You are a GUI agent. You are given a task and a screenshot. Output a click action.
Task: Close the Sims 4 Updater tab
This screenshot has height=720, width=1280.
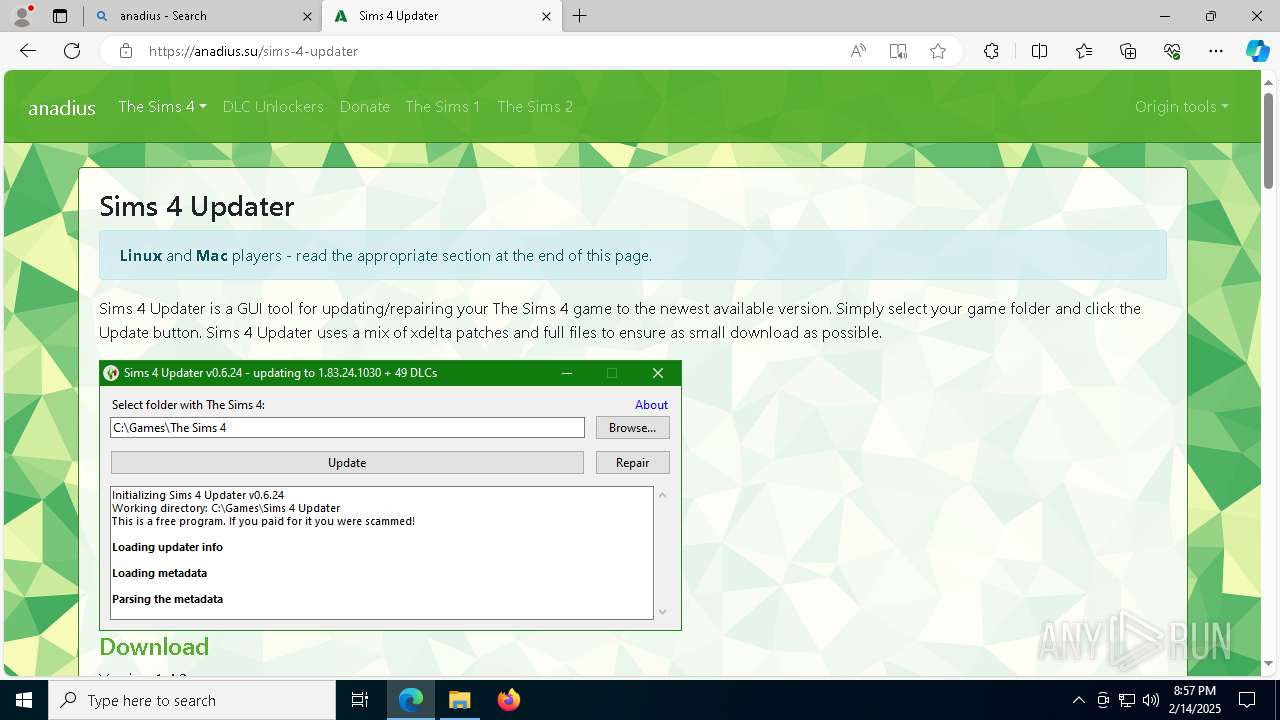546,16
